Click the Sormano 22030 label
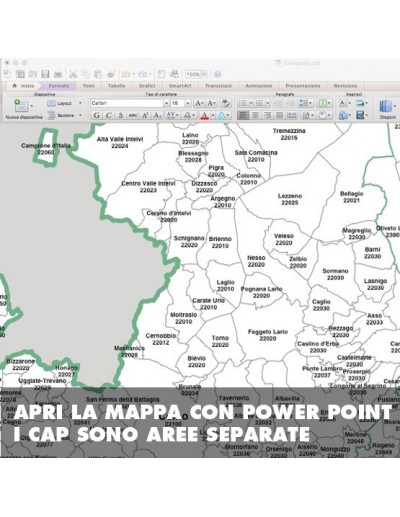Image resolution: width=400 pixels, height=517 pixels. pyautogui.click(x=335, y=274)
